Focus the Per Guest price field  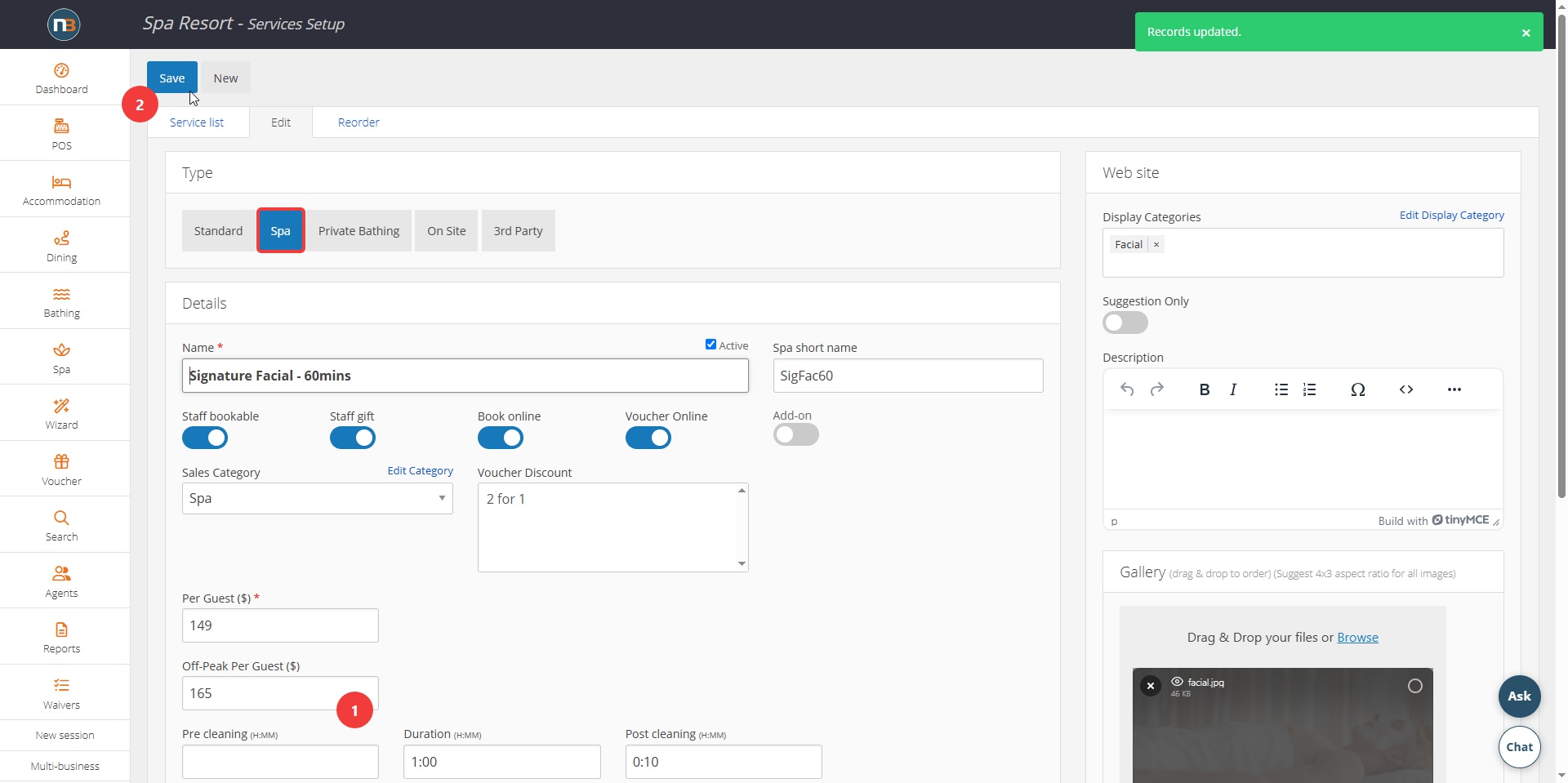pos(280,625)
